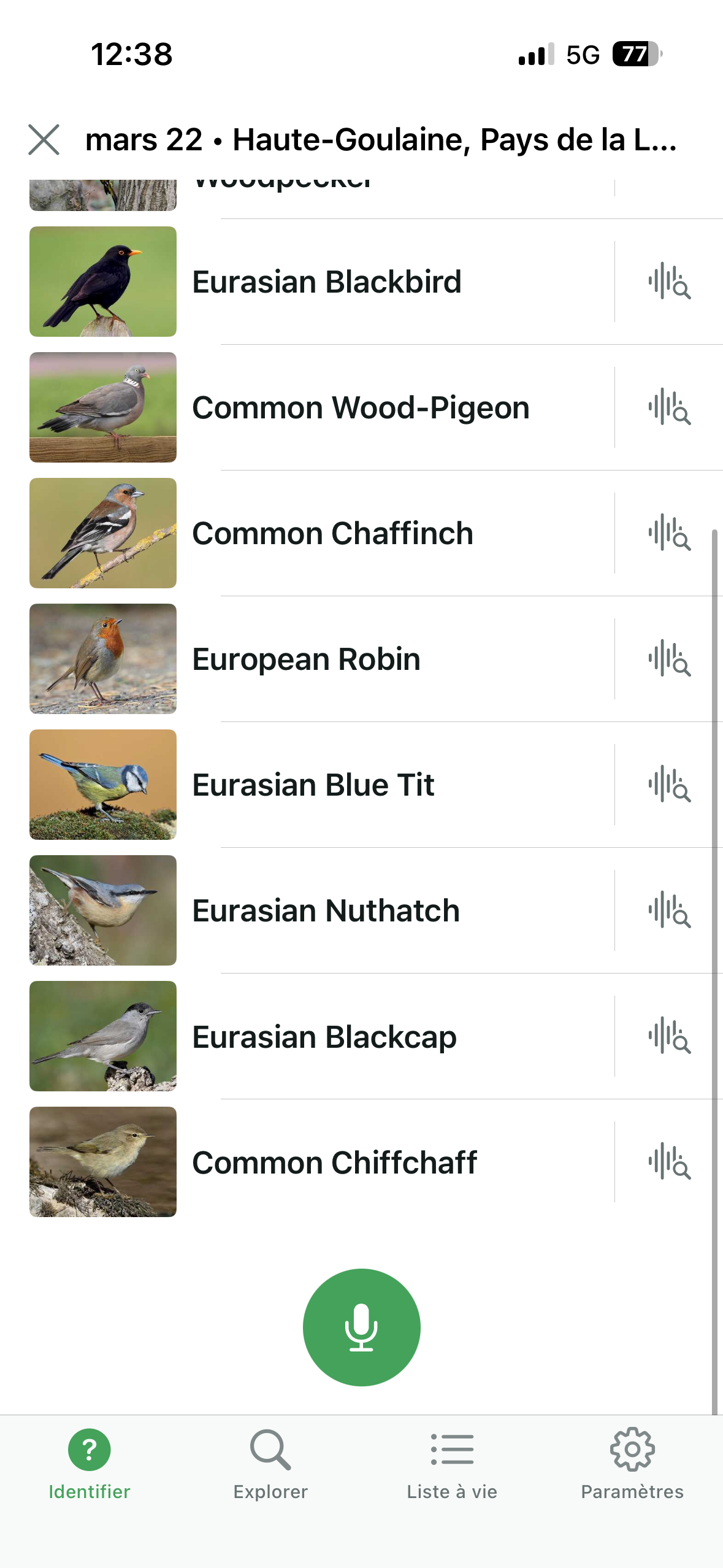Open the Liste à vie tab
Image resolution: width=723 pixels, height=1568 pixels.
452,1464
